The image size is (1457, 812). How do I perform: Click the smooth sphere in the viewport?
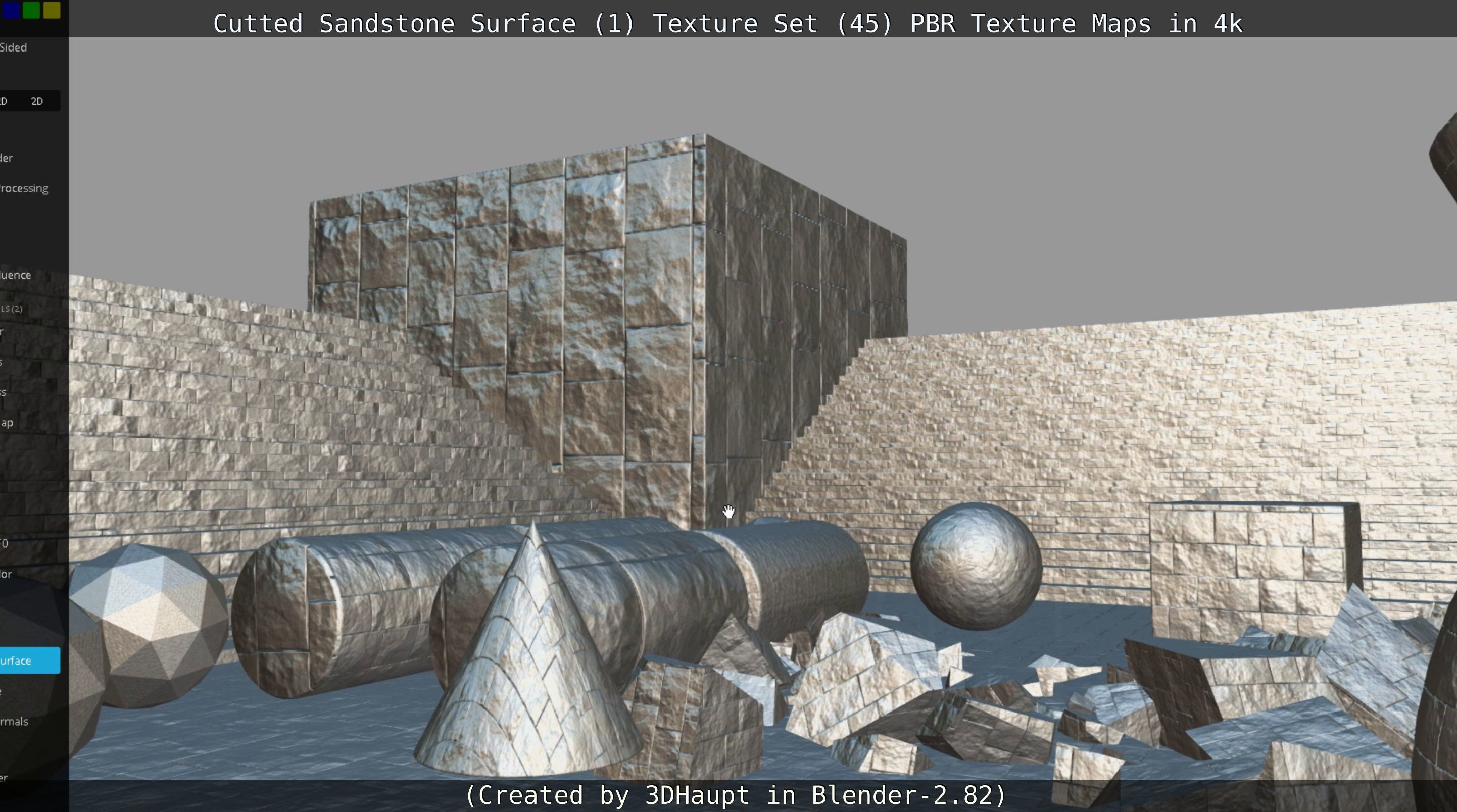pyautogui.click(x=976, y=566)
